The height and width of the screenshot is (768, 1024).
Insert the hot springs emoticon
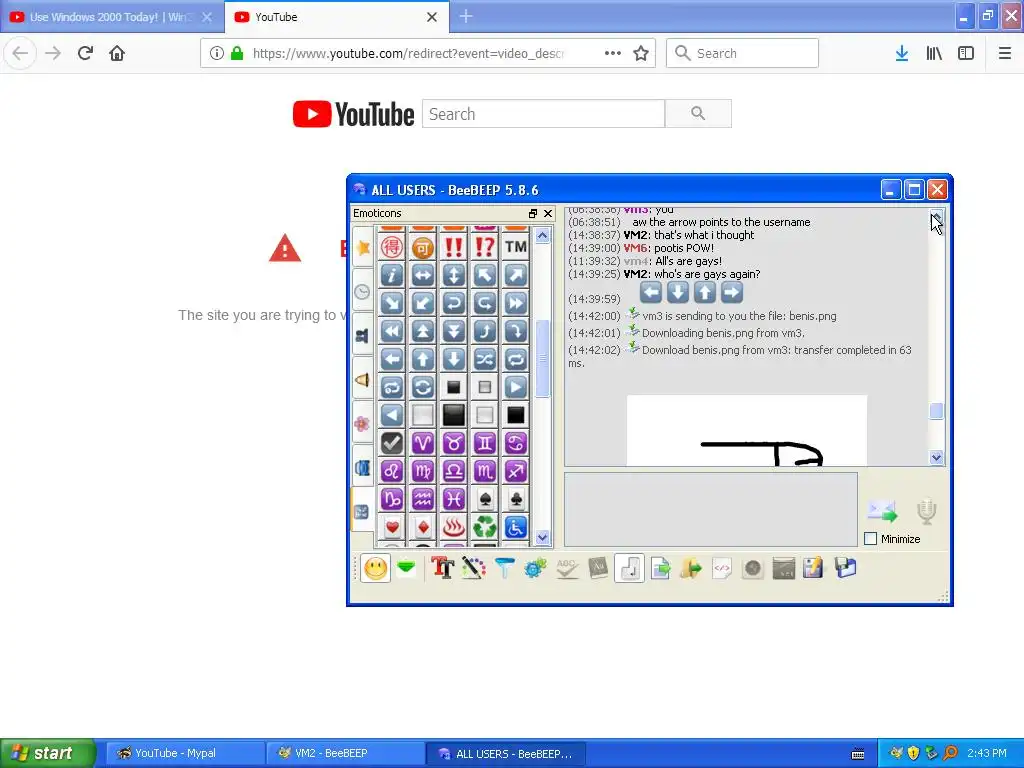pos(453,526)
